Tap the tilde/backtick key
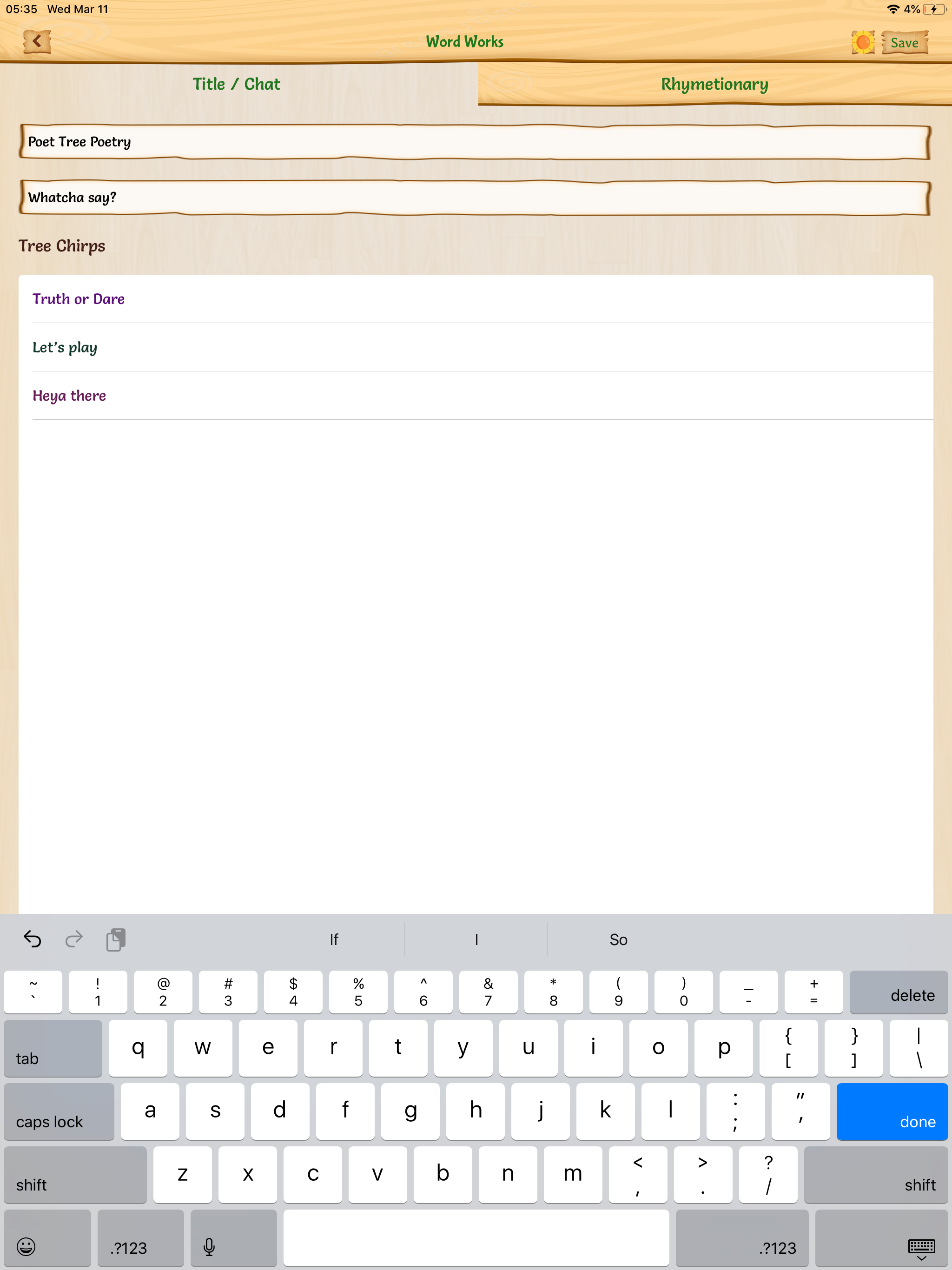 tap(33, 992)
